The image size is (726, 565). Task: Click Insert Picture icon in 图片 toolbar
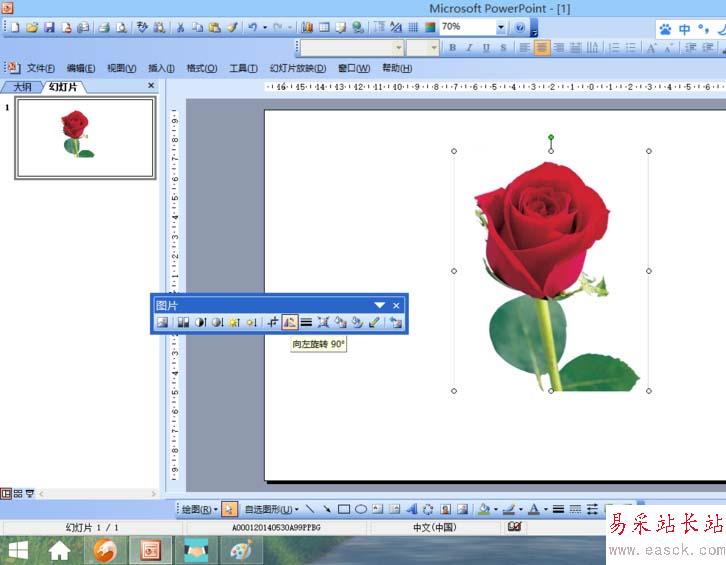point(162,322)
